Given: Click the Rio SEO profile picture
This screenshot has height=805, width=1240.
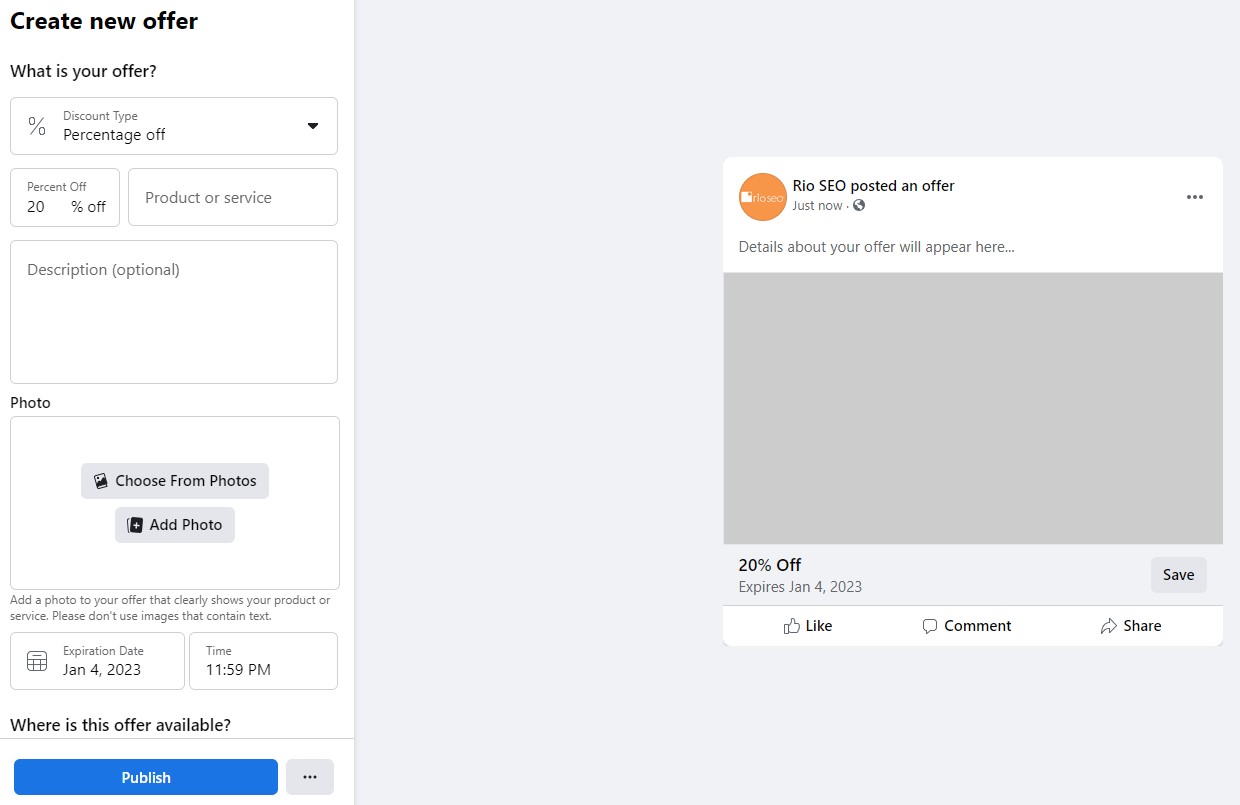Looking at the screenshot, I should [x=762, y=197].
